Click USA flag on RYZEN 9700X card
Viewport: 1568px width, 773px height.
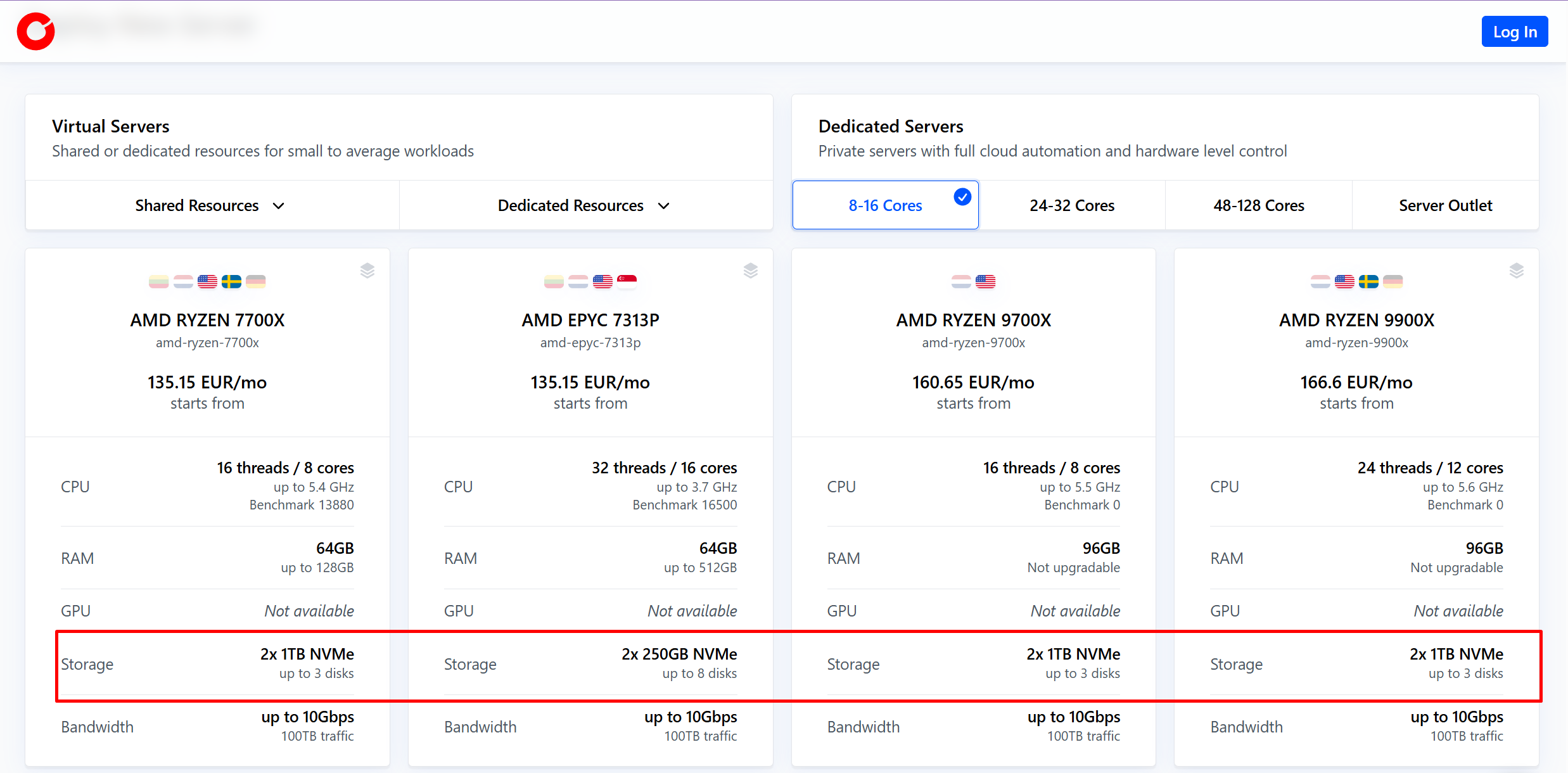tap(986, 281)
